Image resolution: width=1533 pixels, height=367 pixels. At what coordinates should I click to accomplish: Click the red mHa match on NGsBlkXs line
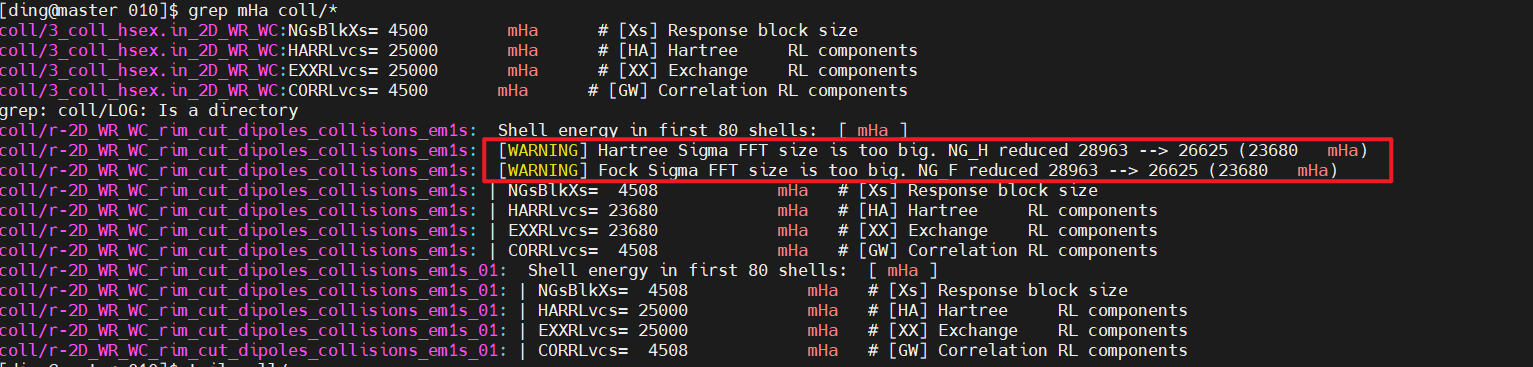coord(523,31)
